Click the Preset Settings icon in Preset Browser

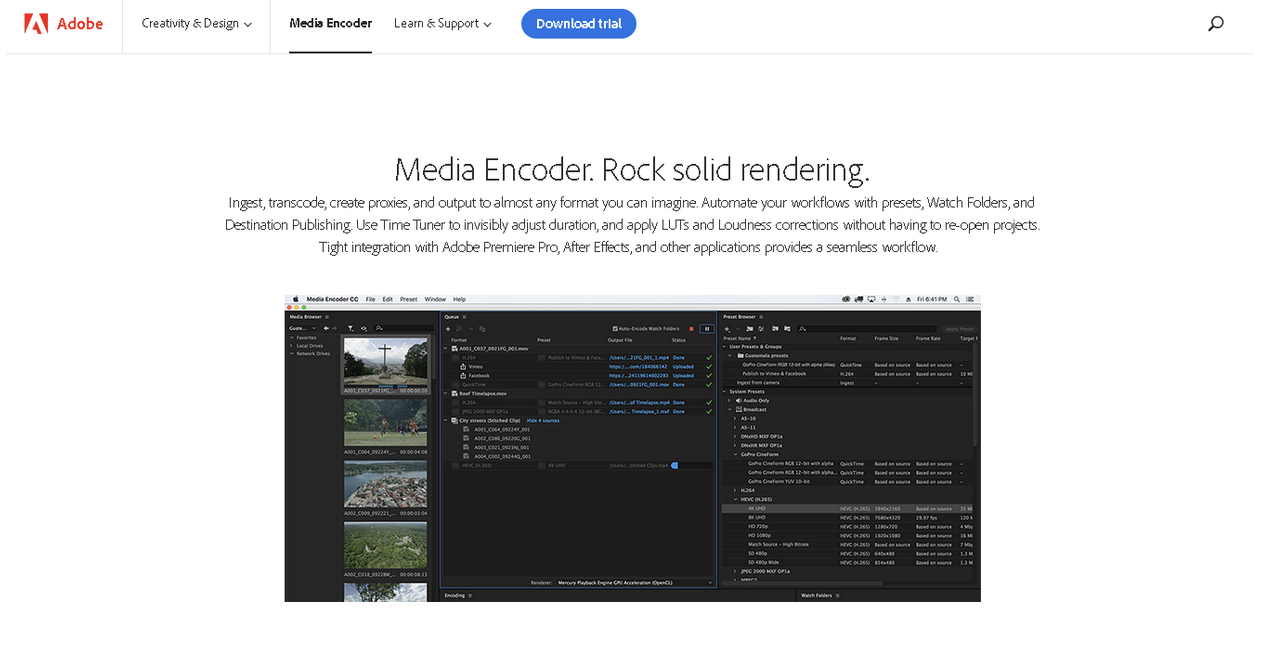(761, 329)
